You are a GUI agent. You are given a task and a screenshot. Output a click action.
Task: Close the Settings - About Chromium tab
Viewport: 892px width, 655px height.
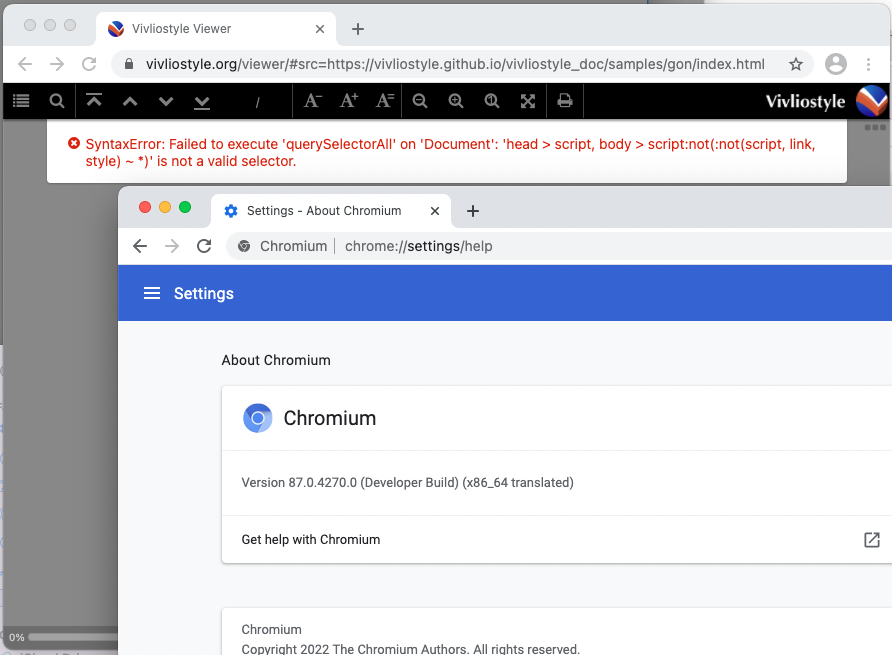(x=435, y=211)
